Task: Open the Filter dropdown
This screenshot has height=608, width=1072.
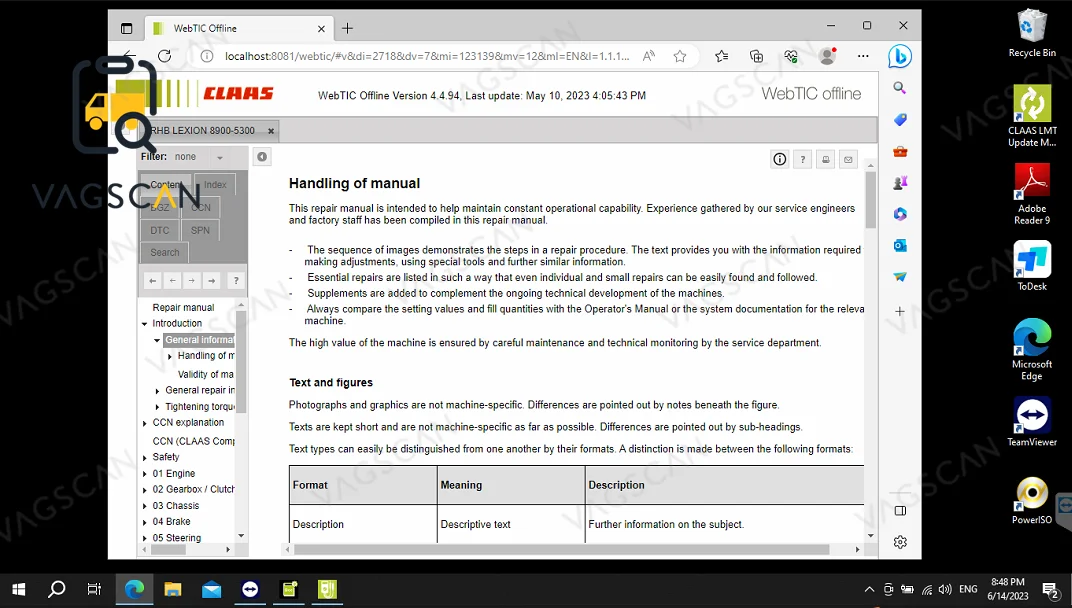Action: 200,157
